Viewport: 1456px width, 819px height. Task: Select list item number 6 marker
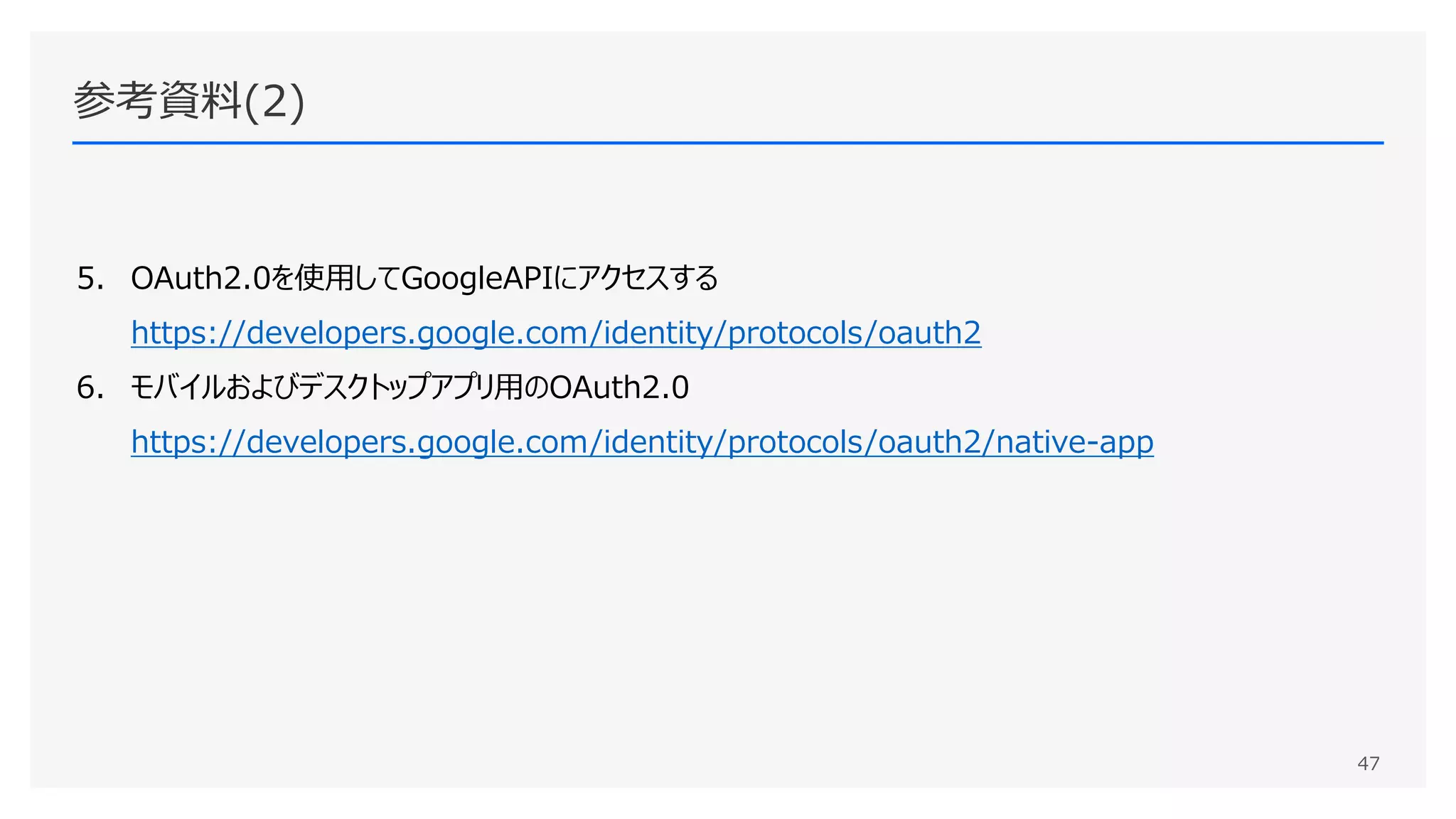[x=90, y=388]
